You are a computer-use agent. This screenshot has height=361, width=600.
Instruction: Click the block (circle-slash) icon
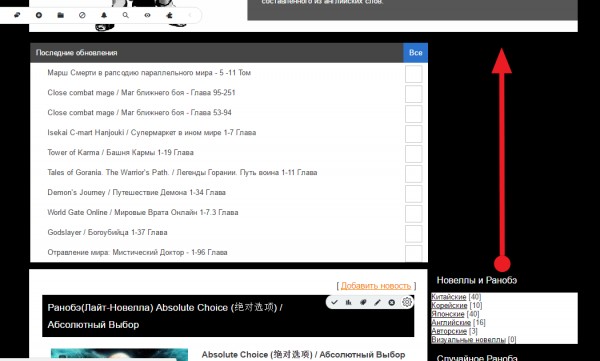tap(82, 15)
